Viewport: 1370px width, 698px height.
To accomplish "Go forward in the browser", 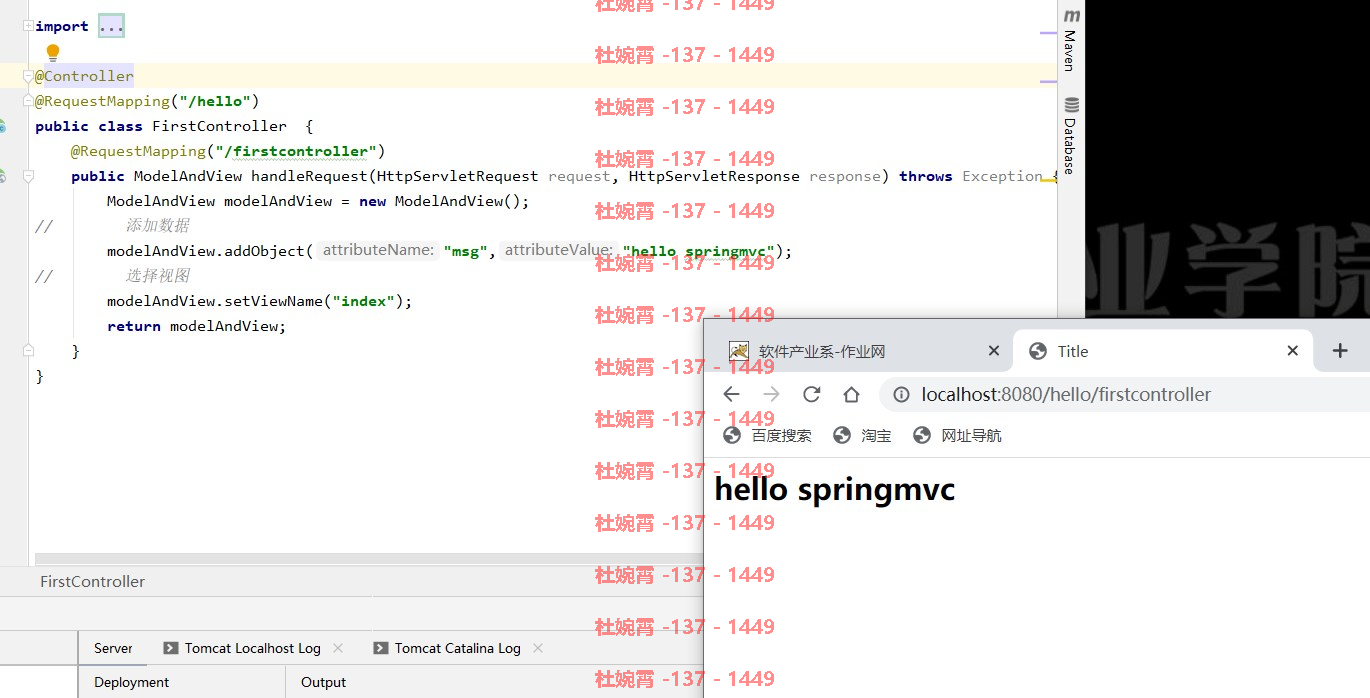I will [771, 394].
